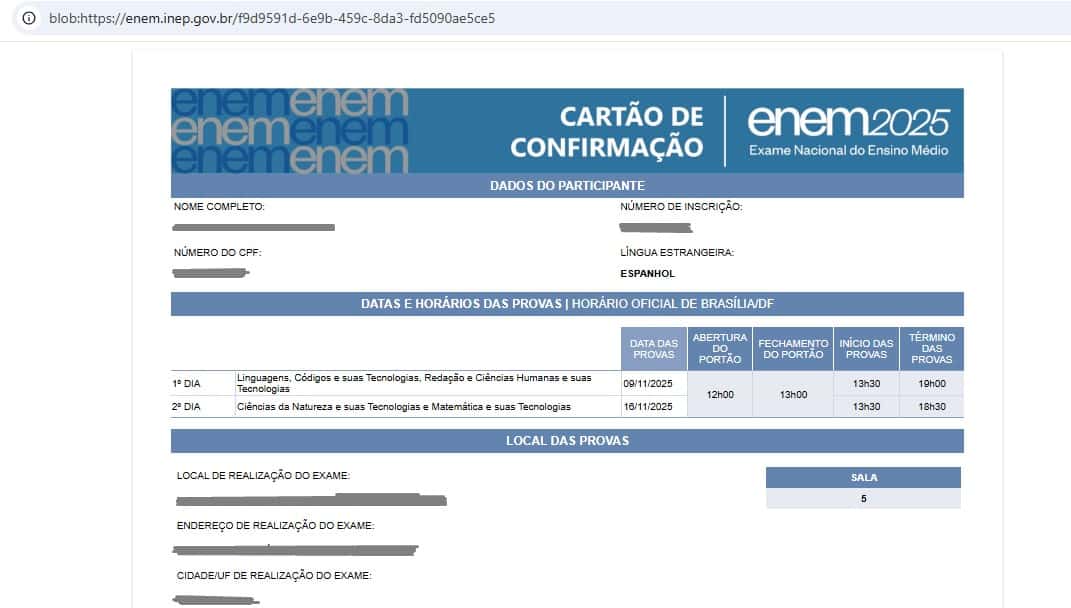This screenshot has width=1071, height=608.
Task: Expand the LOCAL DAS PROVAS section banner
Action: click(569, 440)
